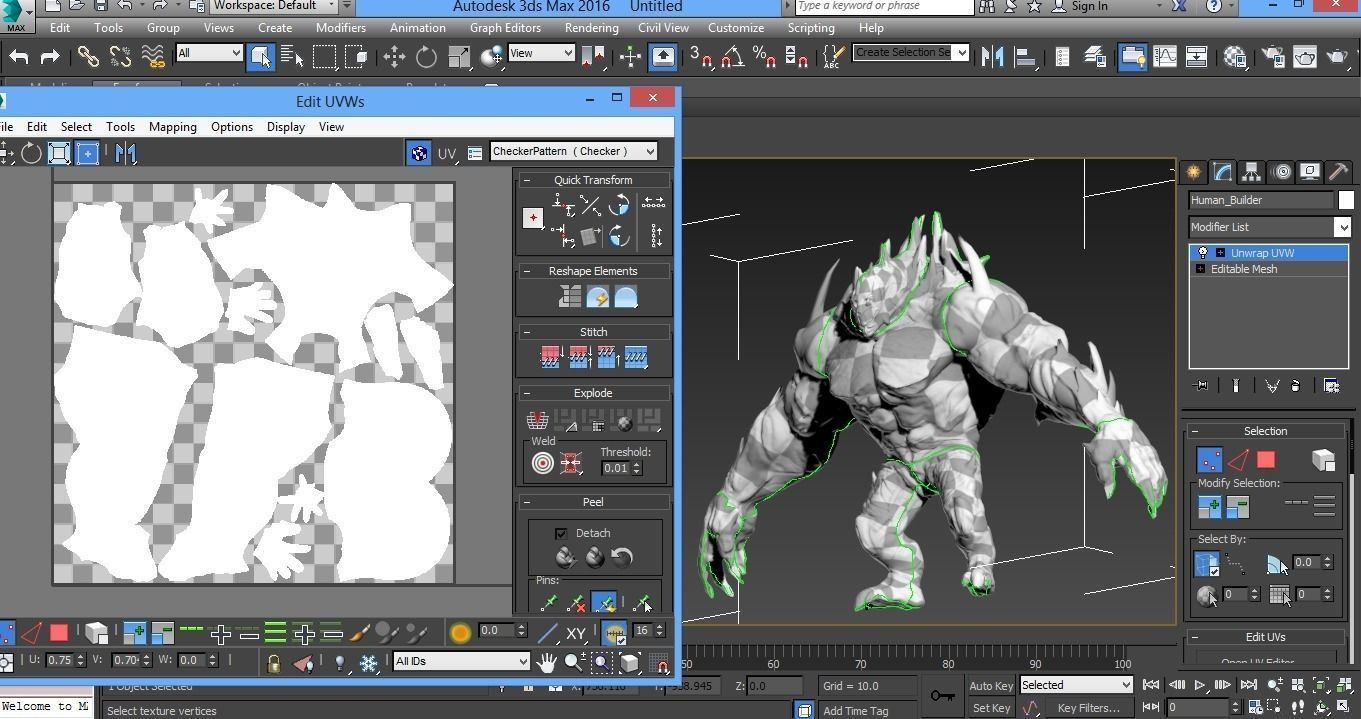The width and height of the screenshot is (1361, 719).
Task: Open Create Selection Set dropdown
Action: (x=911, y=52)
